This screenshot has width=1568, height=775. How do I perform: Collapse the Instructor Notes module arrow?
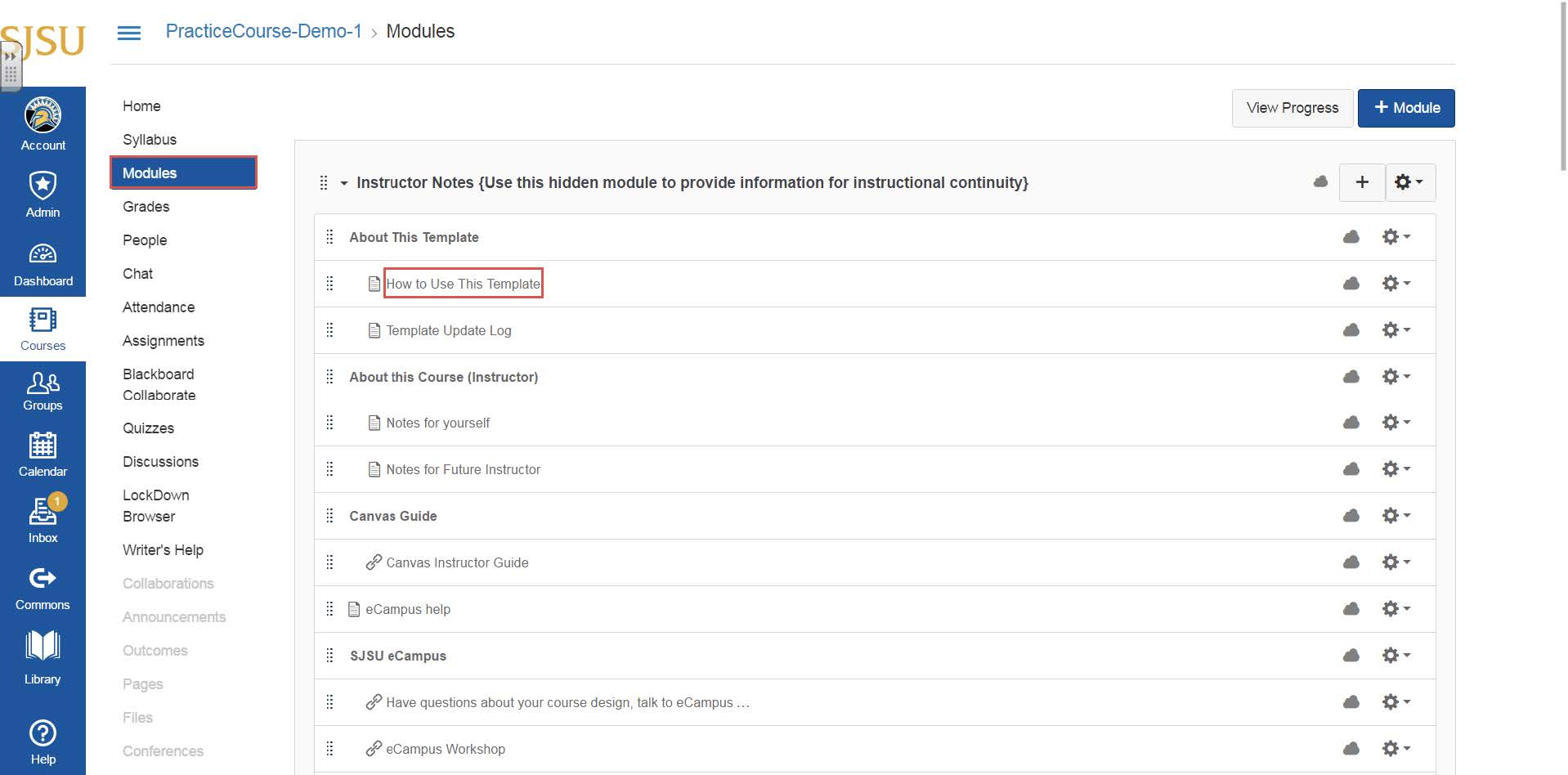[344, 183]
